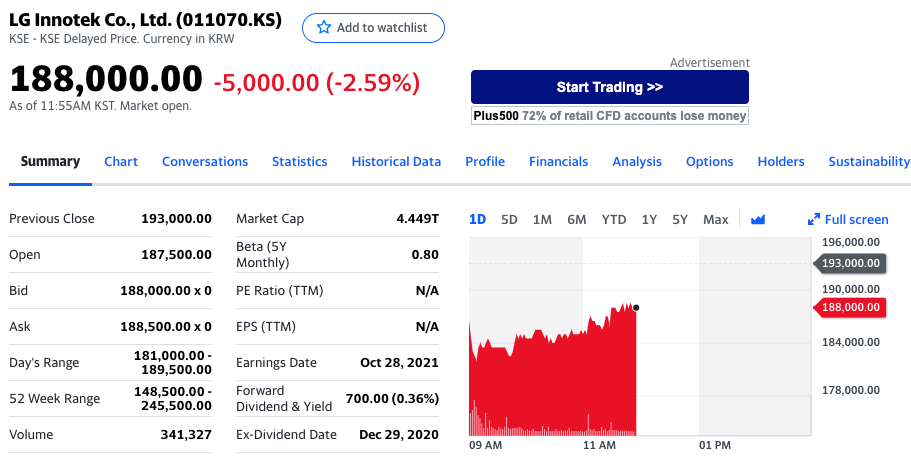Click the Open value 187,500.00
Image resolution: width=911 pixels, height=456 pixels.
pos(176,254)
